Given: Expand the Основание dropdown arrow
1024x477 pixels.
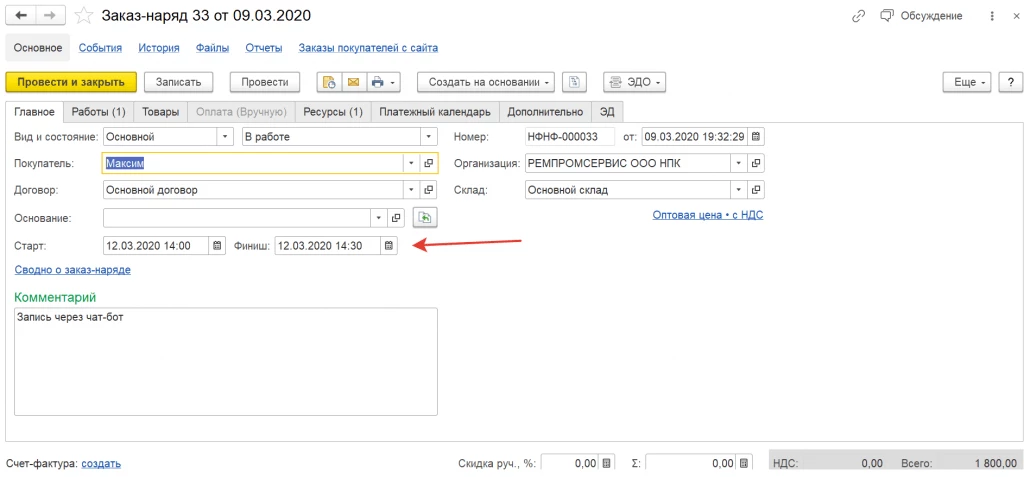Looking at the screenshot, I should [380, 218].
